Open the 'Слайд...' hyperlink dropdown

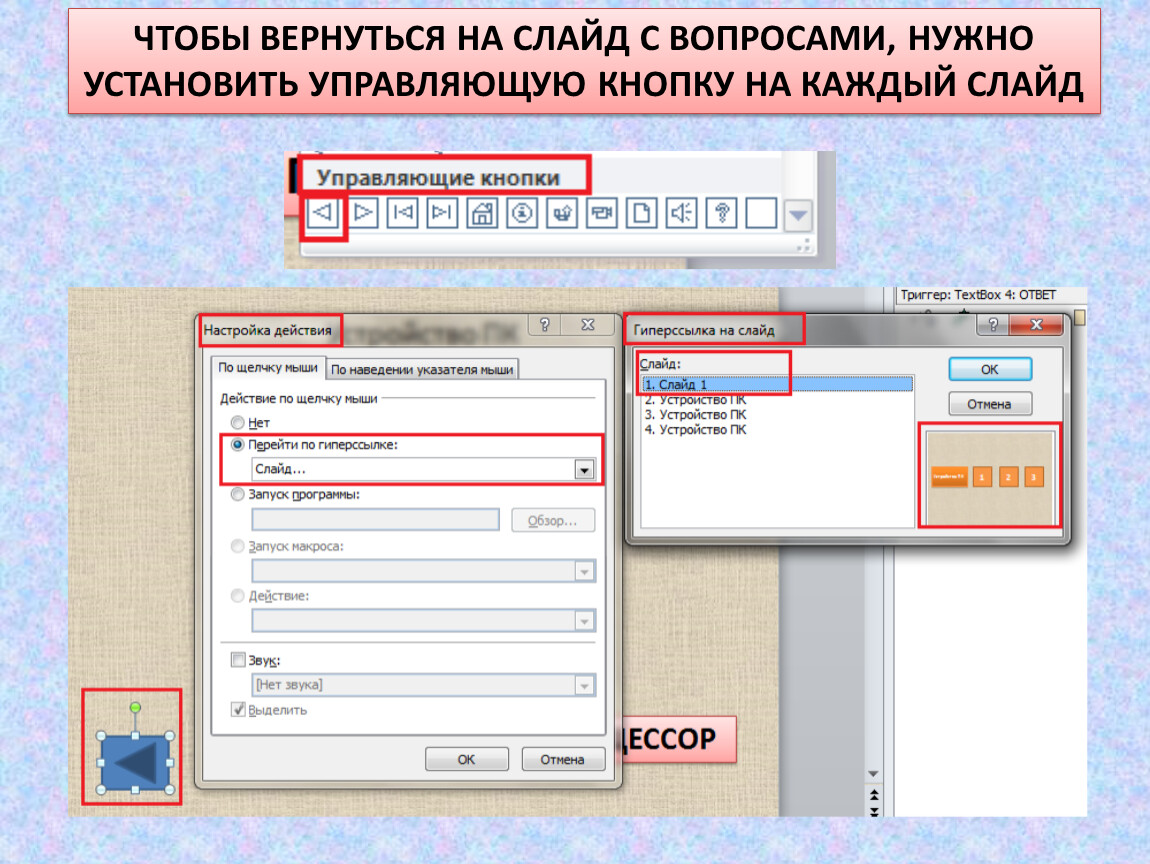point(584,470)
